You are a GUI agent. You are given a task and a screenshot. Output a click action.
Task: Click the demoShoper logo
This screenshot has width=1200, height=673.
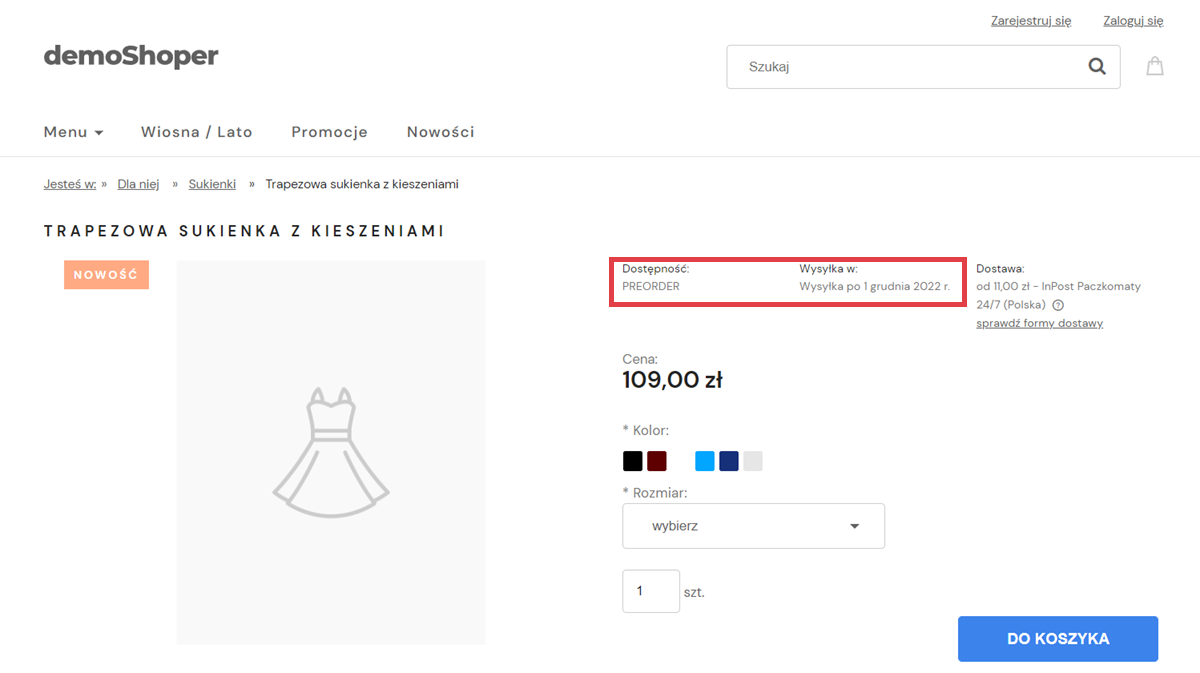[x=131, y=56]
